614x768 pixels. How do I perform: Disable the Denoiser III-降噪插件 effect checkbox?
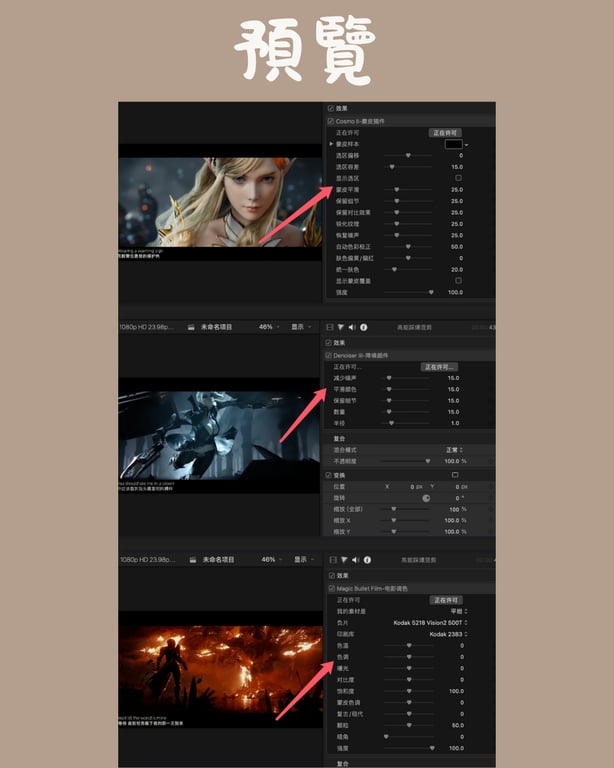(x=329, y=356)
